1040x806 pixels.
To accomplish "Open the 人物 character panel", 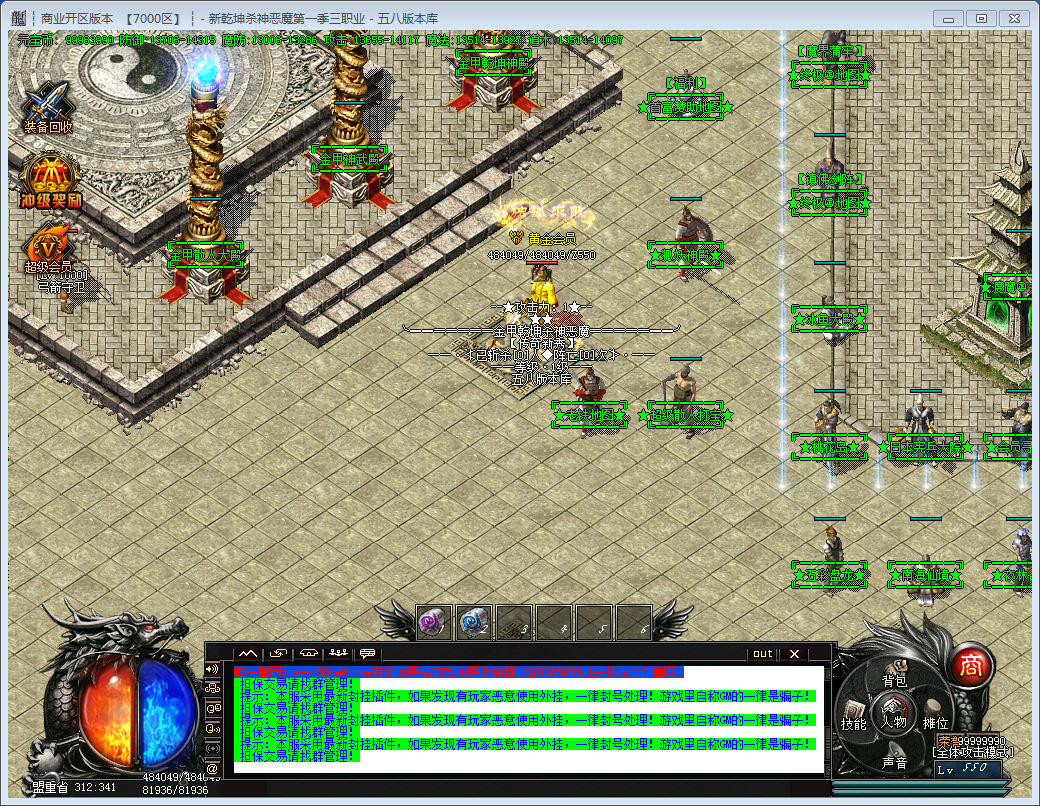I will point(894,715).
